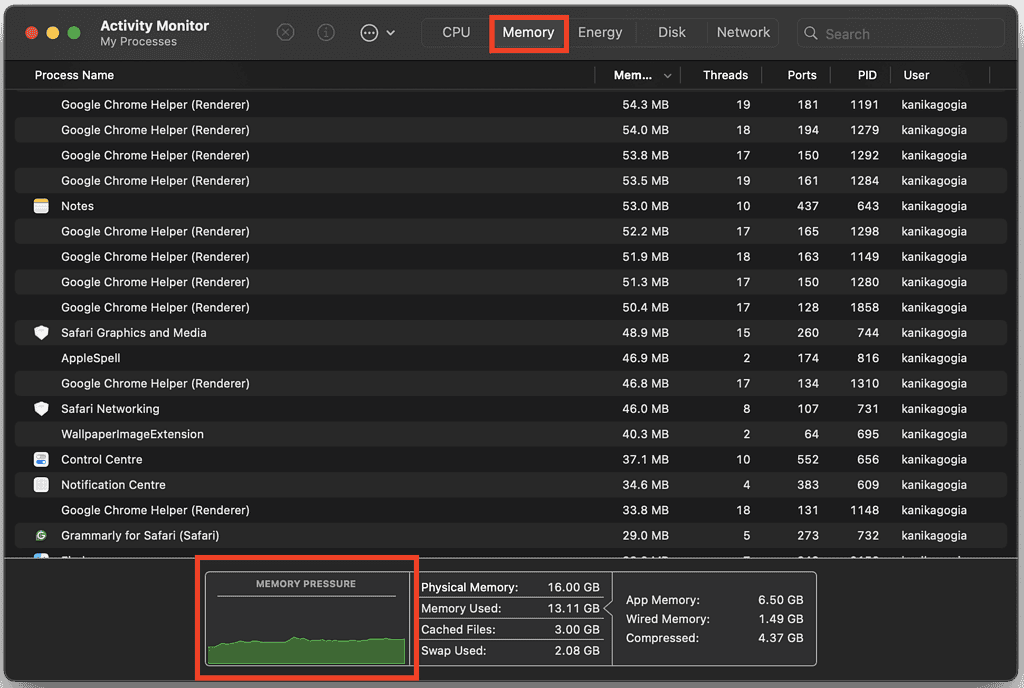
Task: Click the Notification Centre icon
Action: point(41,485)
